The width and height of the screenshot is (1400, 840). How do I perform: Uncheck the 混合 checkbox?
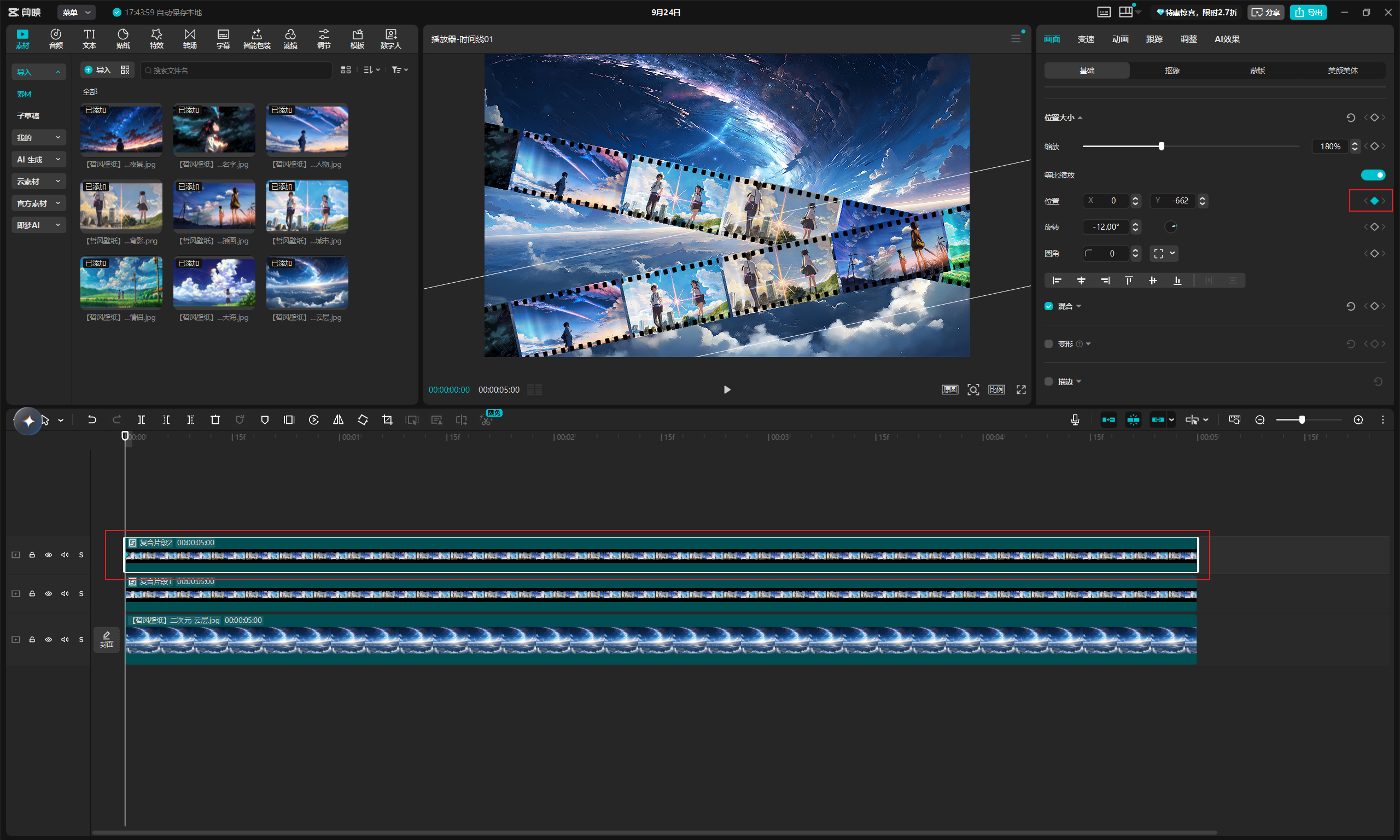[1048, 306]
